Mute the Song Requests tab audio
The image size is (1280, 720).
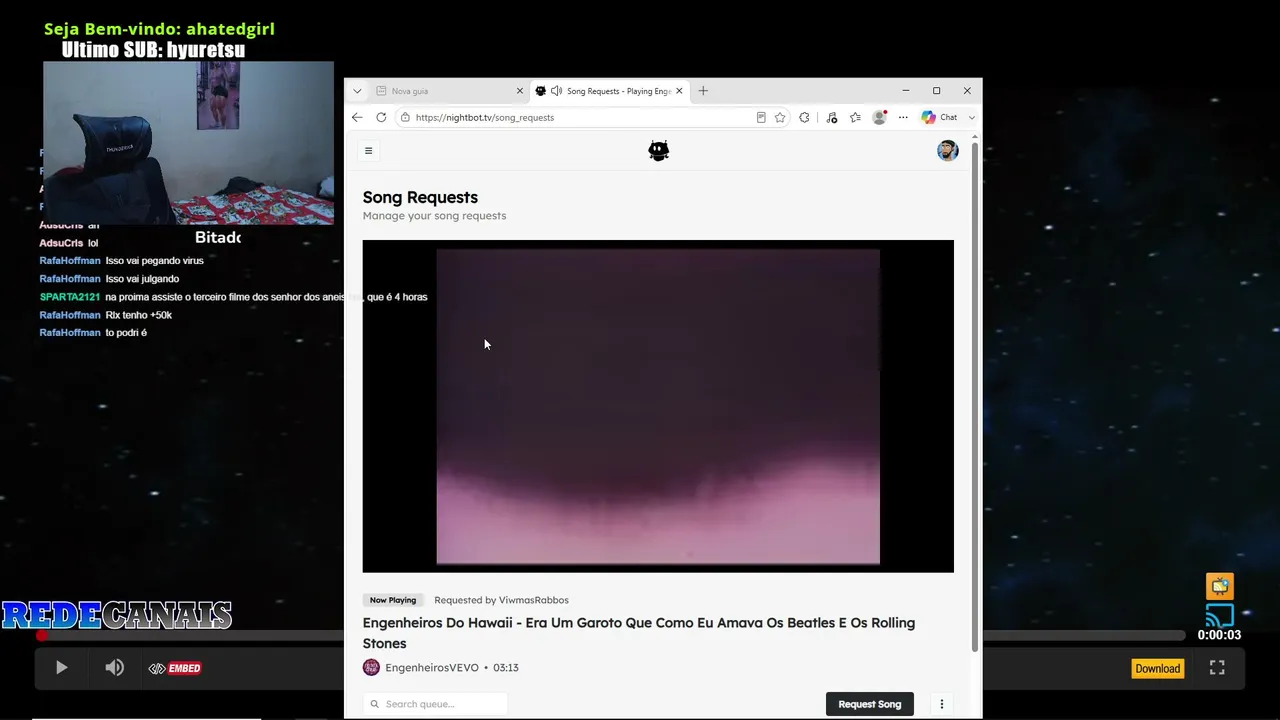[x=556, y=91]
